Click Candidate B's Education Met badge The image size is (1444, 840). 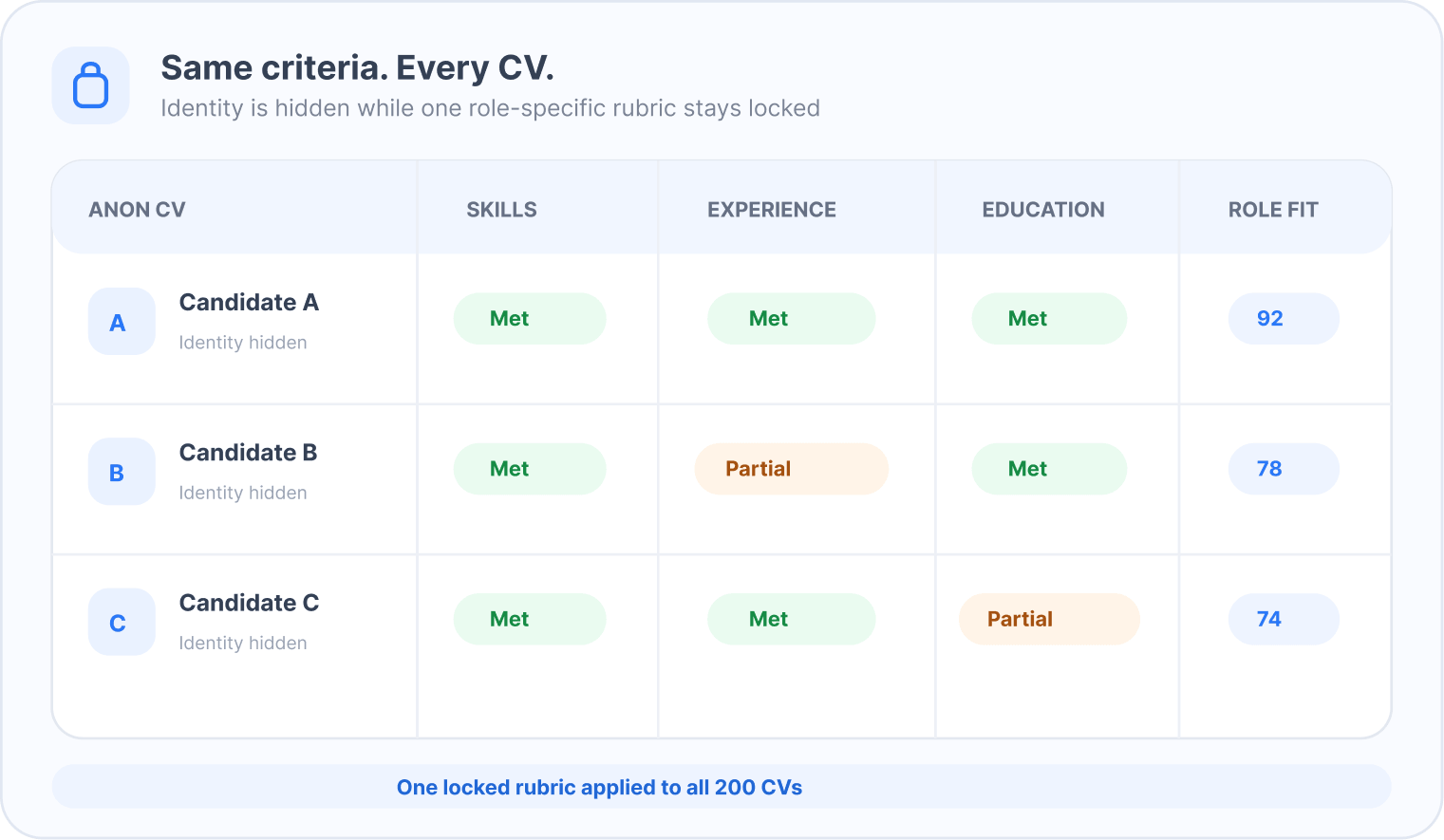[1049, 469]
